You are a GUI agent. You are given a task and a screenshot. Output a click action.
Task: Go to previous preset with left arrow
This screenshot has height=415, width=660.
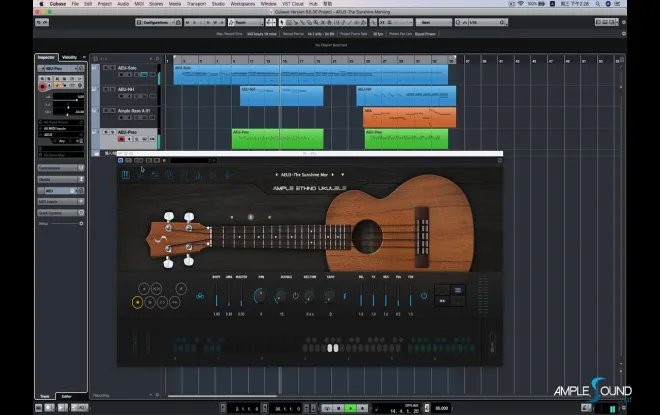pyautogui.click(x=276, y=175)
